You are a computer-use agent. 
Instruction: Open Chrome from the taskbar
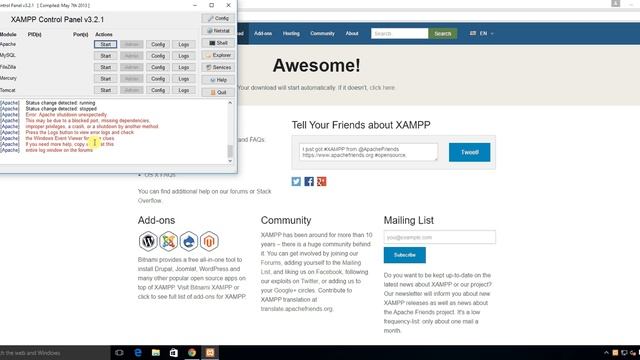(192, 353)
